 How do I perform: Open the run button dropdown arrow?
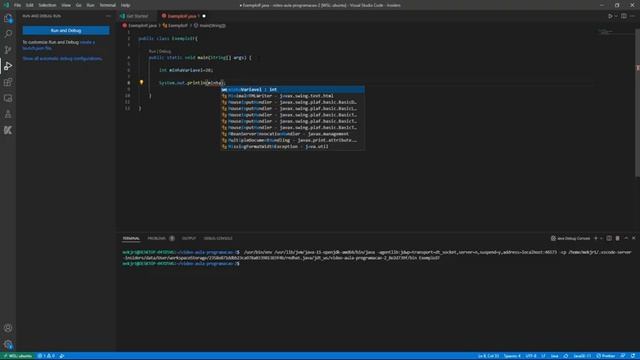tap(616, 16)
